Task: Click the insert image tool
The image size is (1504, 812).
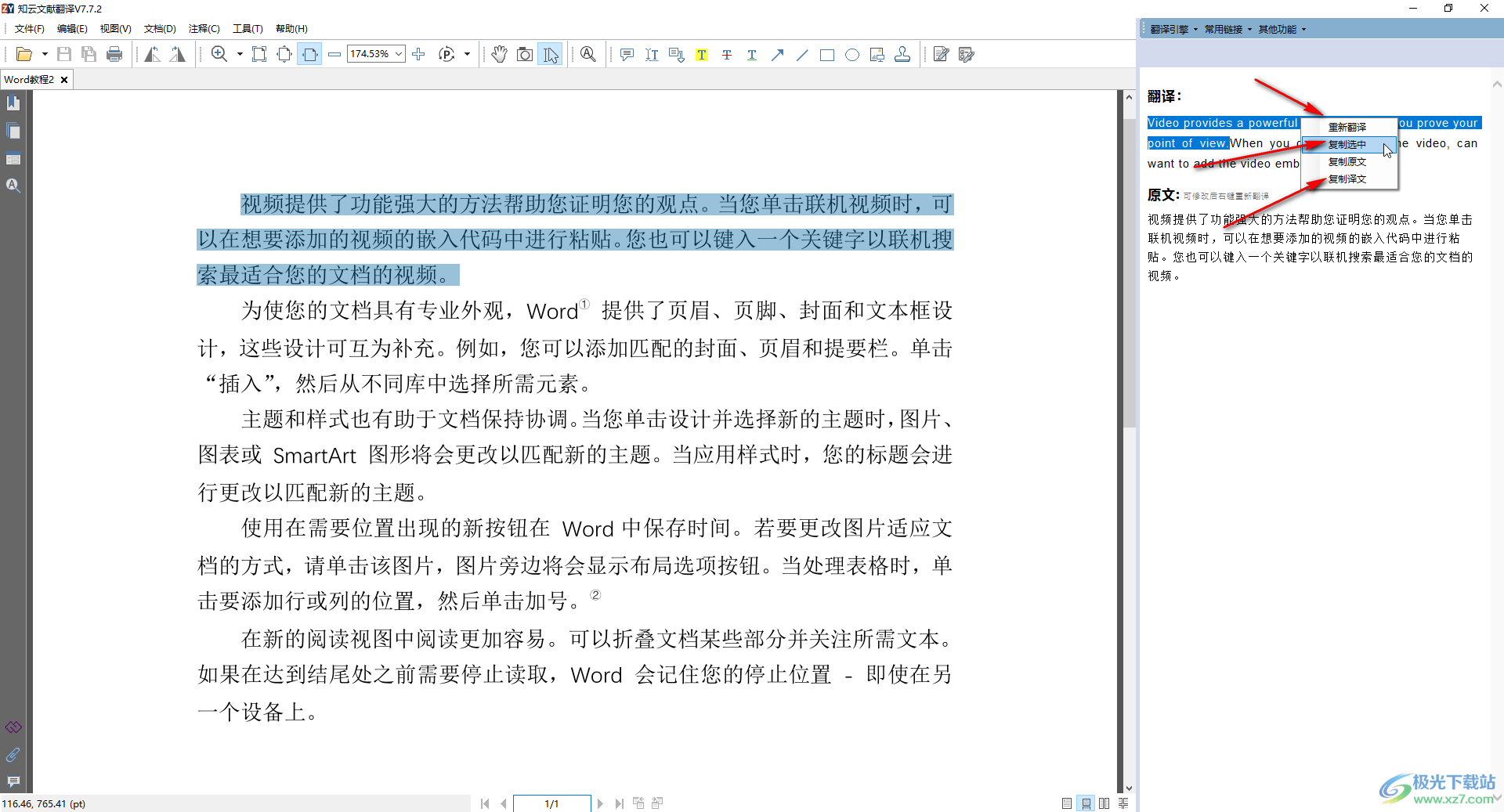Action: [x=877, y=55]
